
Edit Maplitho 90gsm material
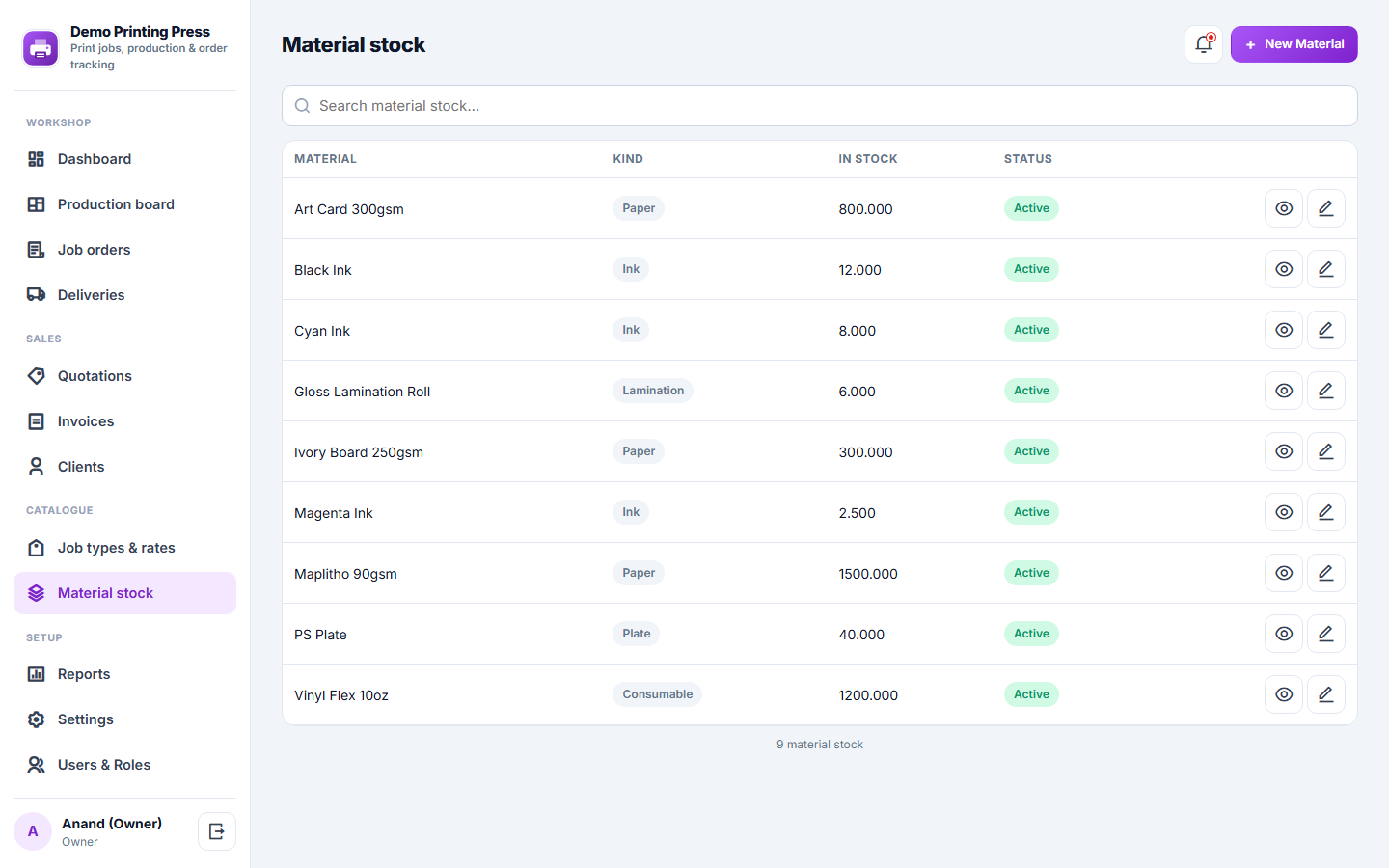point(1326,573)
